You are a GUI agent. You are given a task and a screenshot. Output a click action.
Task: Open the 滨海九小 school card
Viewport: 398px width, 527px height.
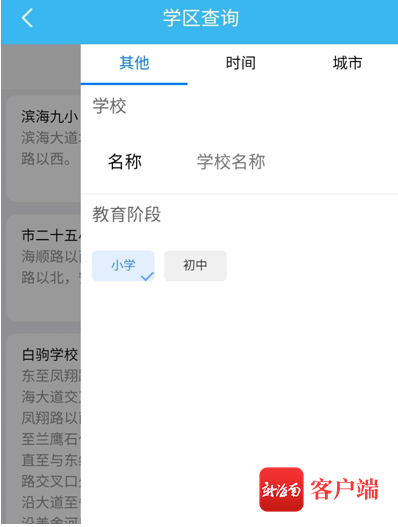point(44,148)
